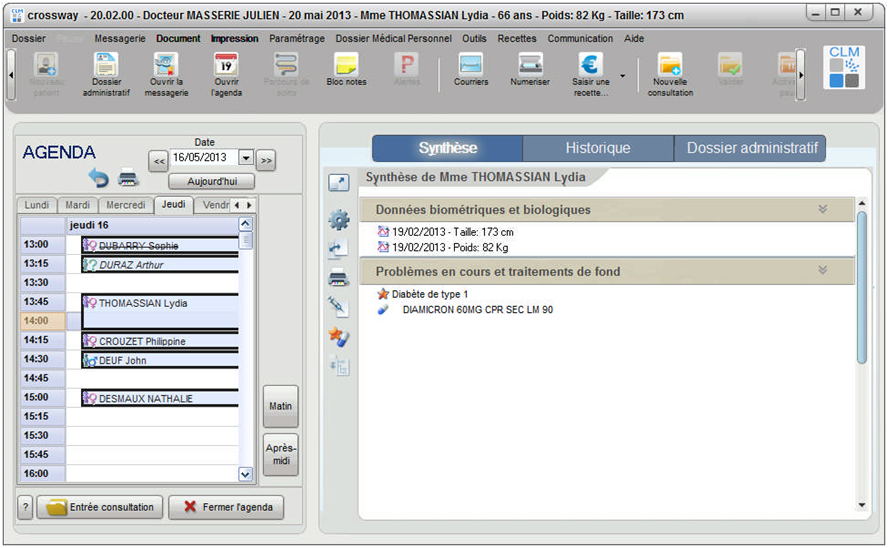This screenshot has height=548, width=888.
Task: Open the Paramétrage menu
Action: tap(296, 38)
